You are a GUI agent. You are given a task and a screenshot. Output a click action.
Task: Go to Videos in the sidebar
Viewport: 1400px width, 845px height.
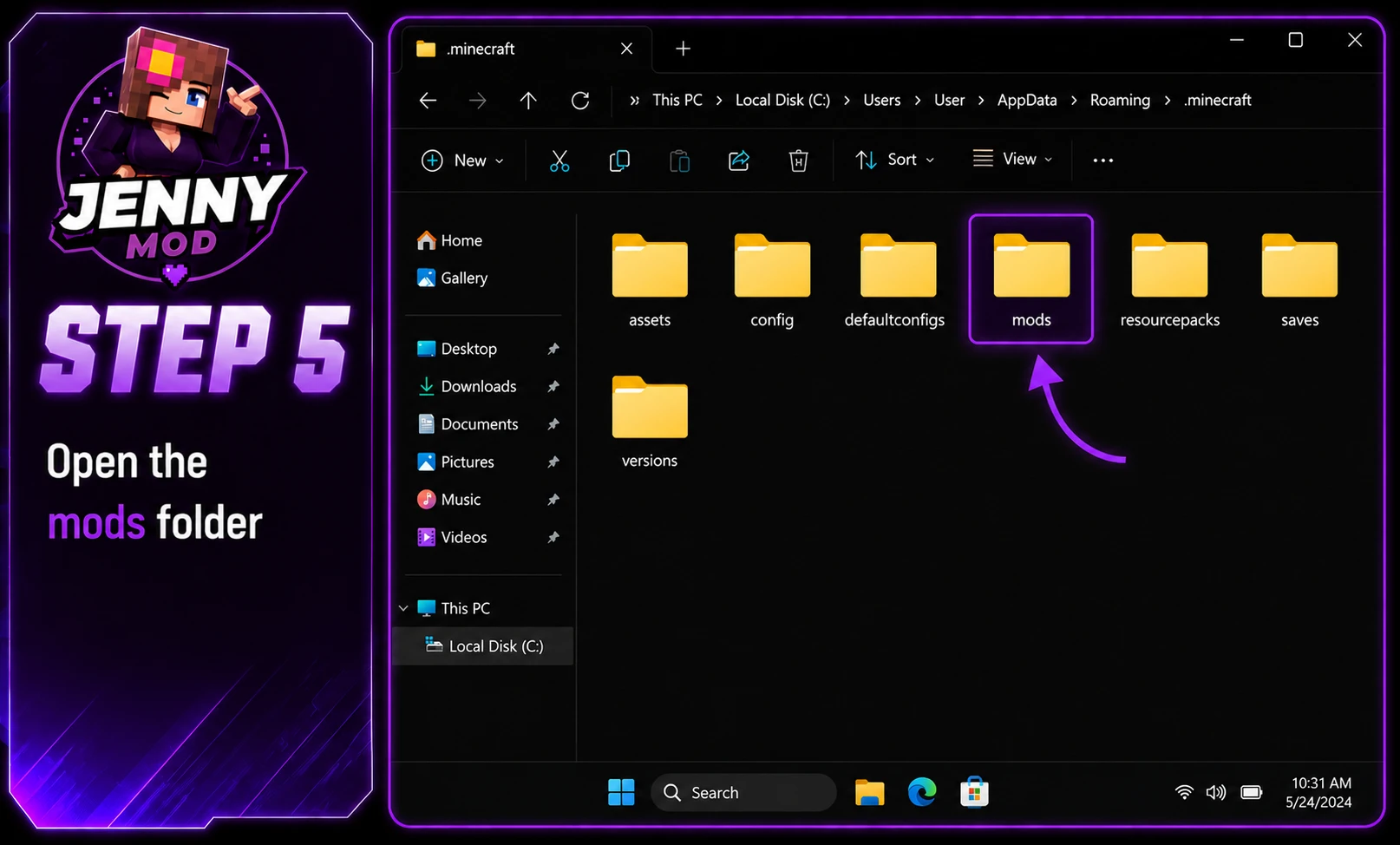452,537
